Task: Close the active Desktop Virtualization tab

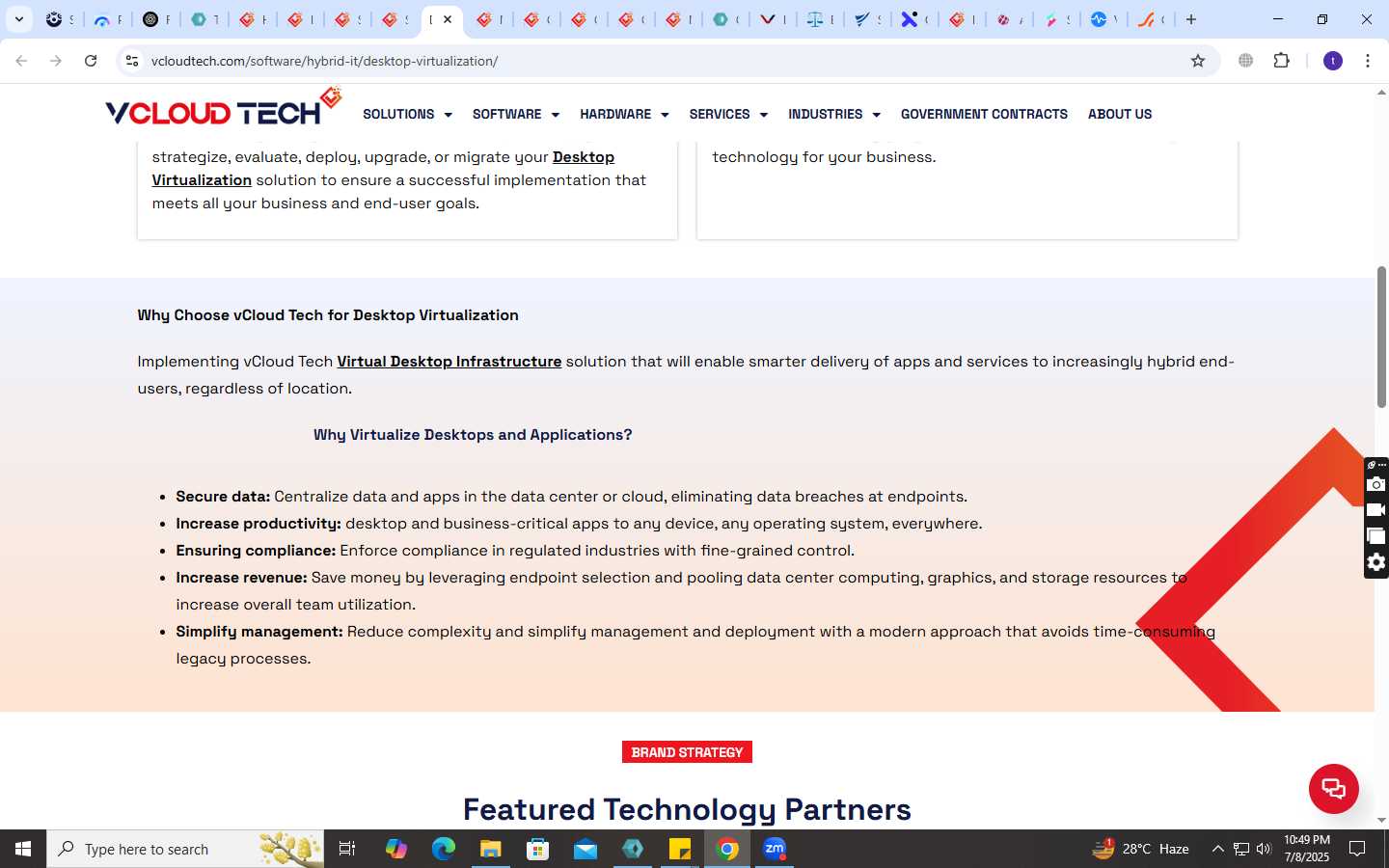Action: [x=448, y=19]
